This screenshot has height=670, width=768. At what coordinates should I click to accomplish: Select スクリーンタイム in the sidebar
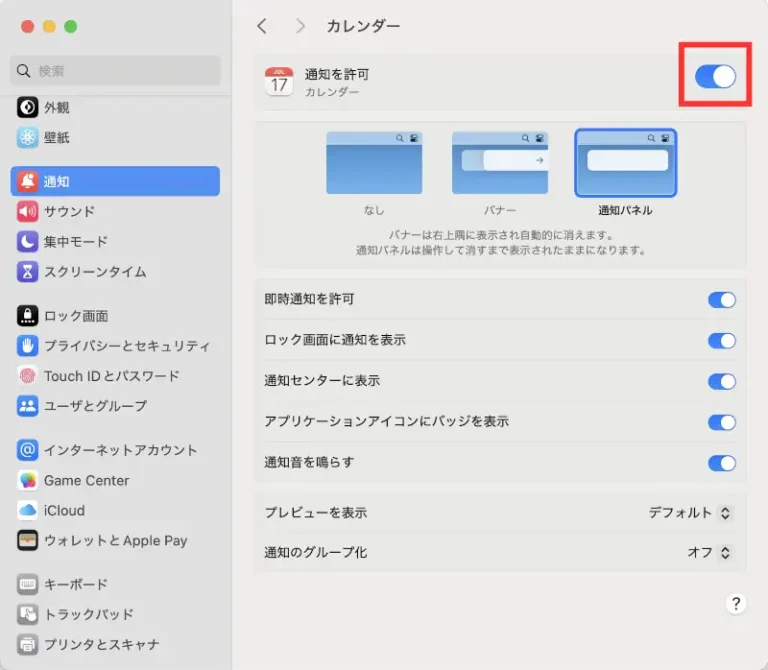tap(95, 272)
